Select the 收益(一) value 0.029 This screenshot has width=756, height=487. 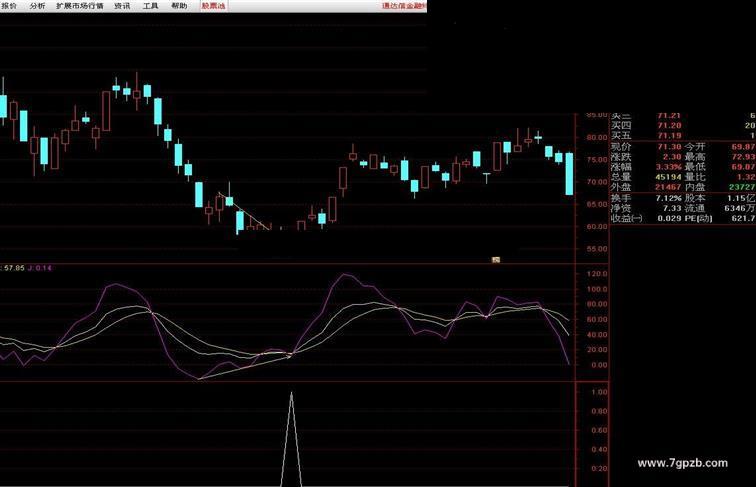click(670, 218)
